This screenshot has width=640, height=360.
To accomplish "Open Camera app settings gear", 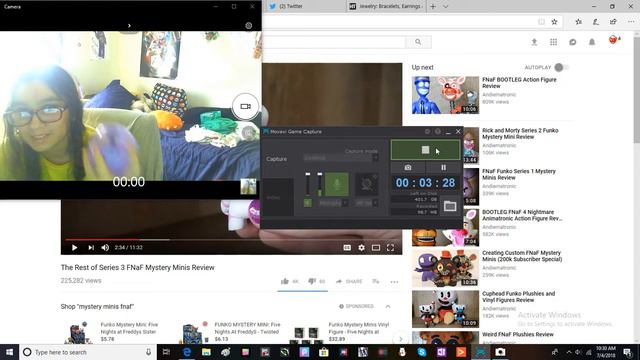I will tap(249, 25).
